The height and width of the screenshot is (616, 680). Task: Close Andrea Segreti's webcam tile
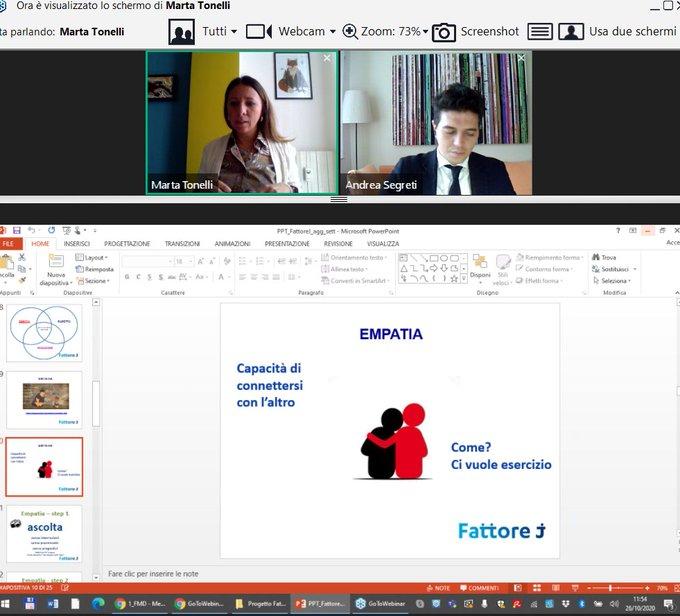pos(521,58)
